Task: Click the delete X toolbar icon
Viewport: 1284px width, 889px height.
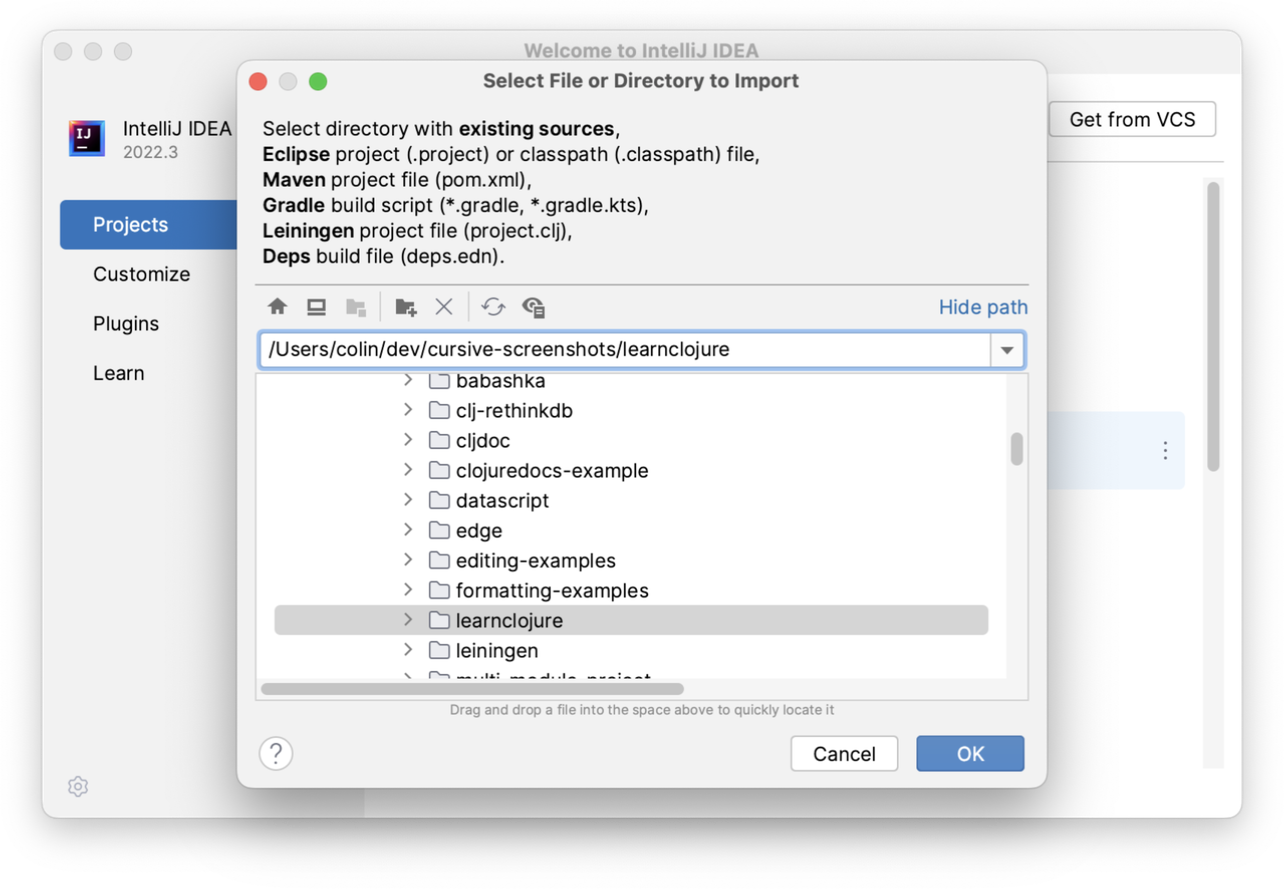Action: (444, 307)
